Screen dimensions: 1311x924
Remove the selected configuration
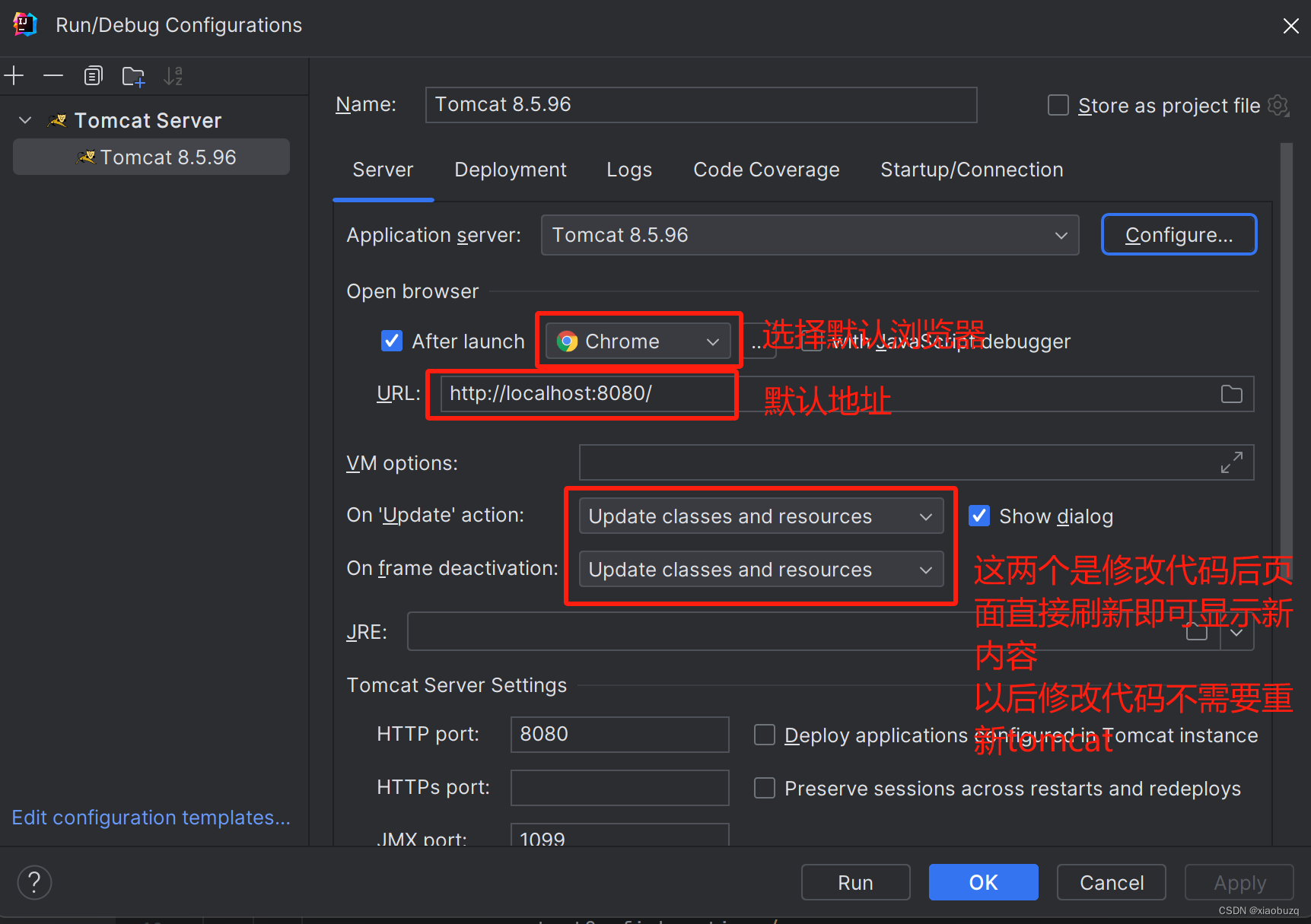pyautogui.click(x=53, y=75)
